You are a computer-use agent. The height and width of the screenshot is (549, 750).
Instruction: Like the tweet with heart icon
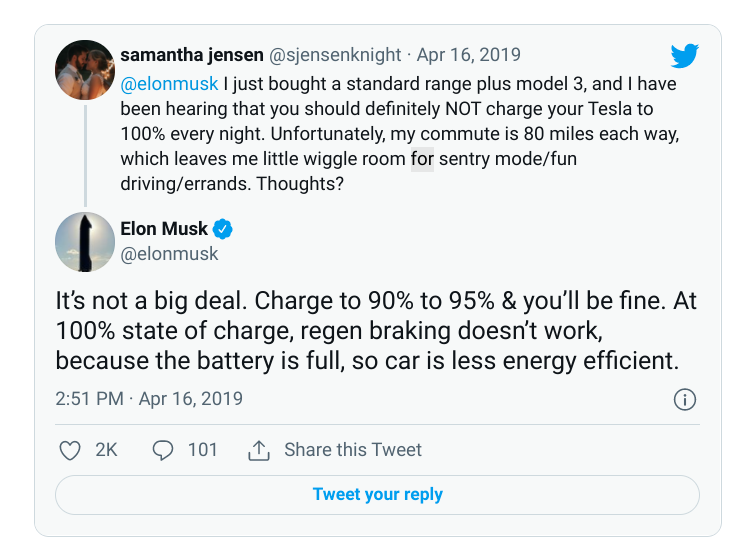pos(70,450)
